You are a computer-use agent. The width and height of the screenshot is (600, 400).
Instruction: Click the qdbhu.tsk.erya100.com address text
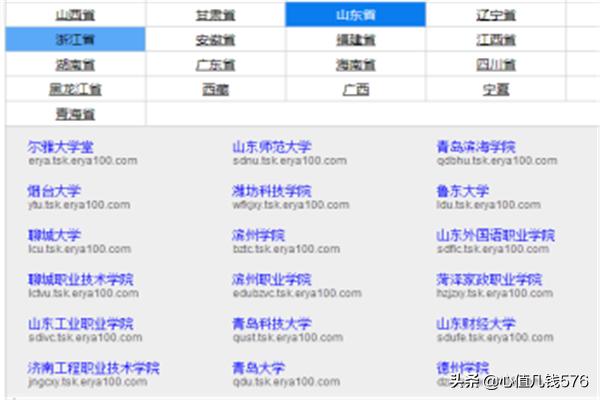[x=497, y=161]
